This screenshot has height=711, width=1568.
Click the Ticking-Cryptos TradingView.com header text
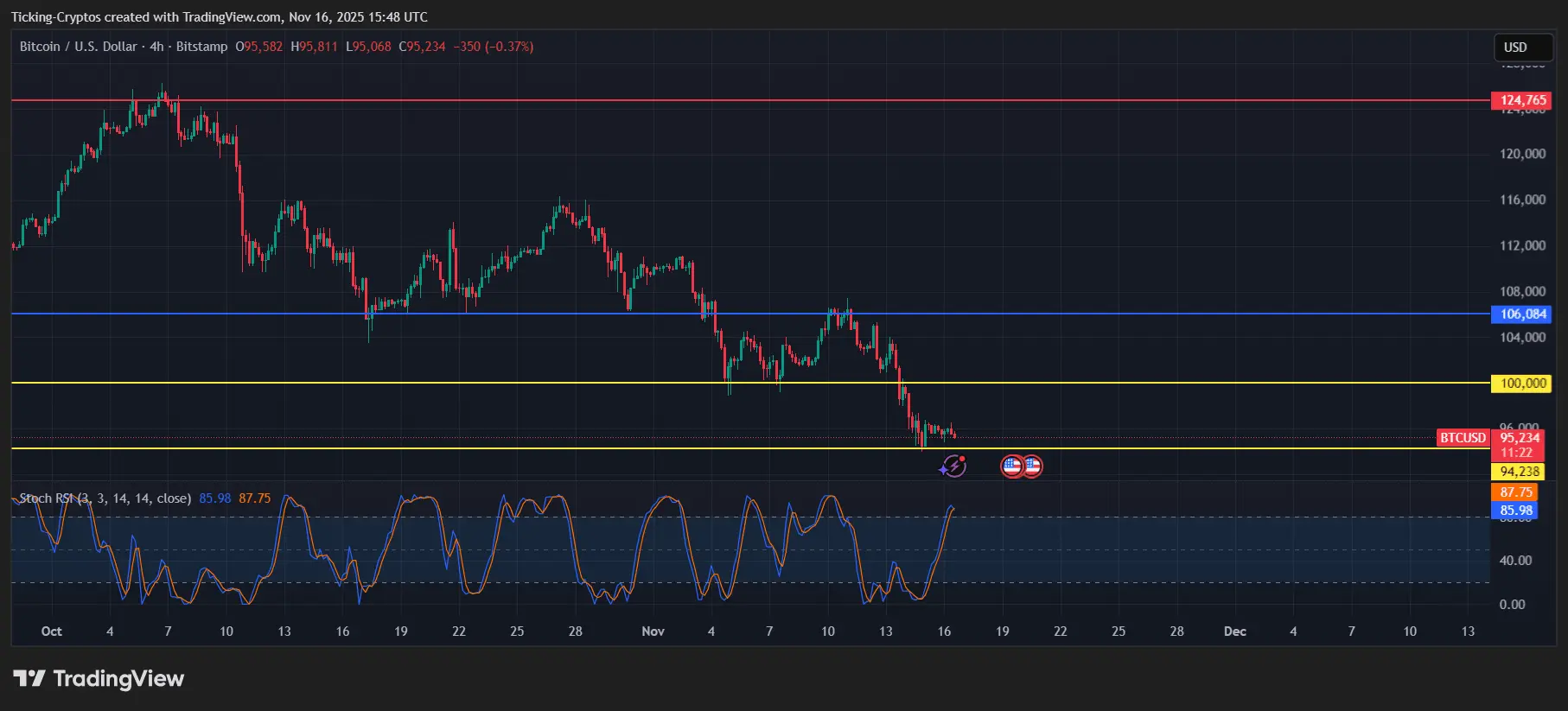point(219,17)
